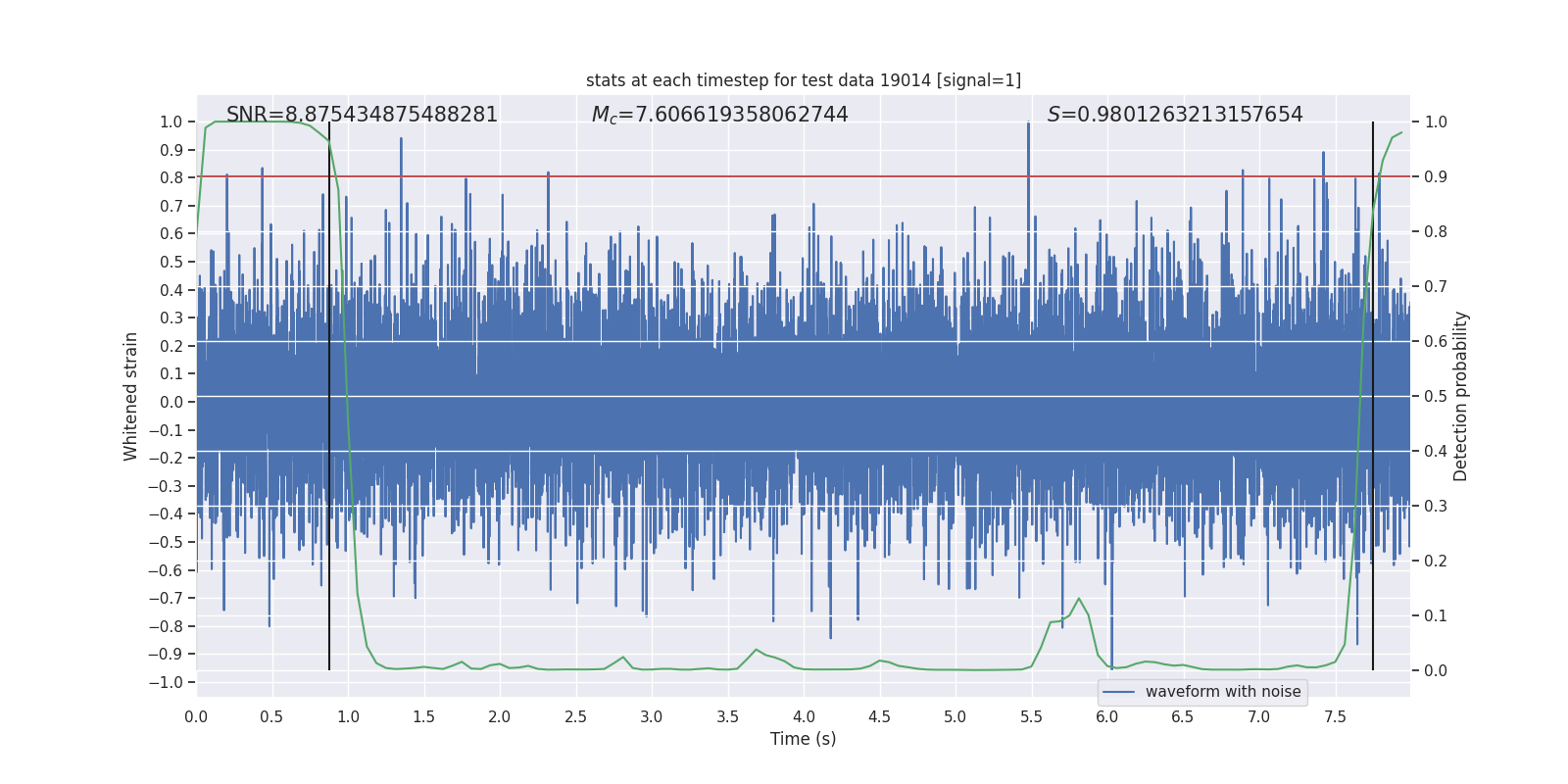This screenshot has height=784, width=1568.
Task: Click the 2.5 tick on the time axis
Action: 575,716
